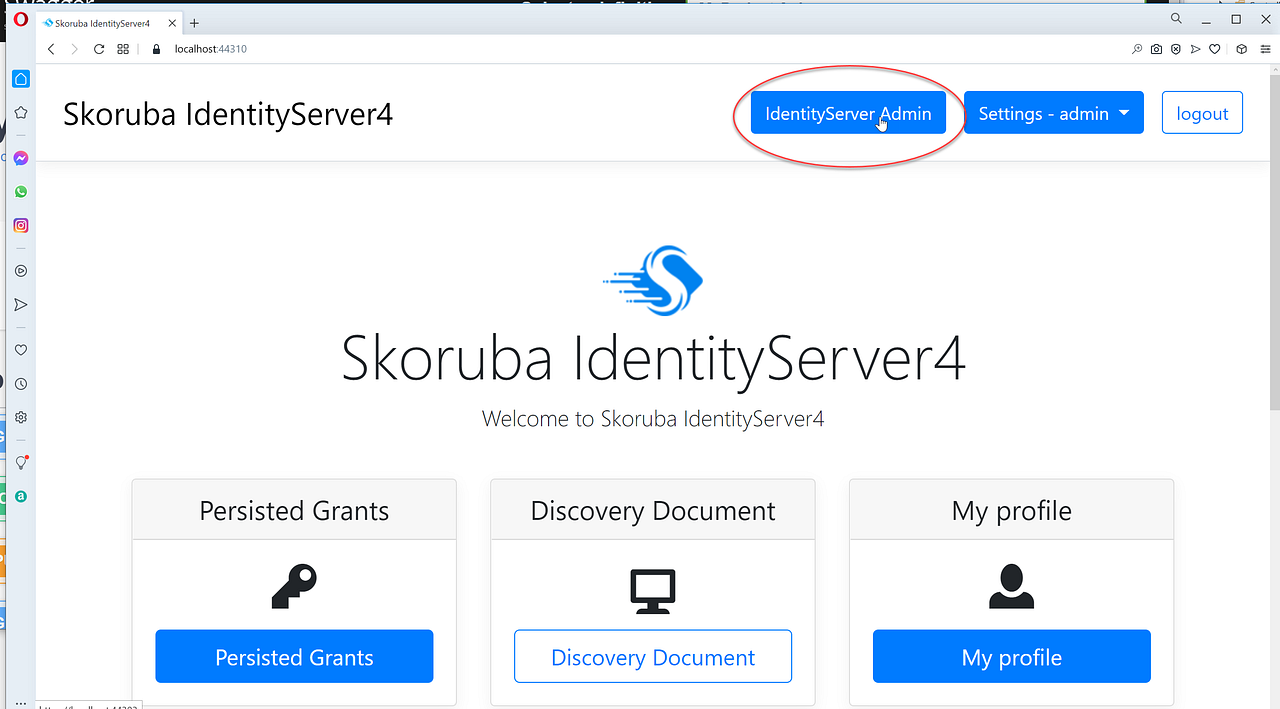
Task: Click the IdentityServer Admin button
Action: (x=848, y=113)
